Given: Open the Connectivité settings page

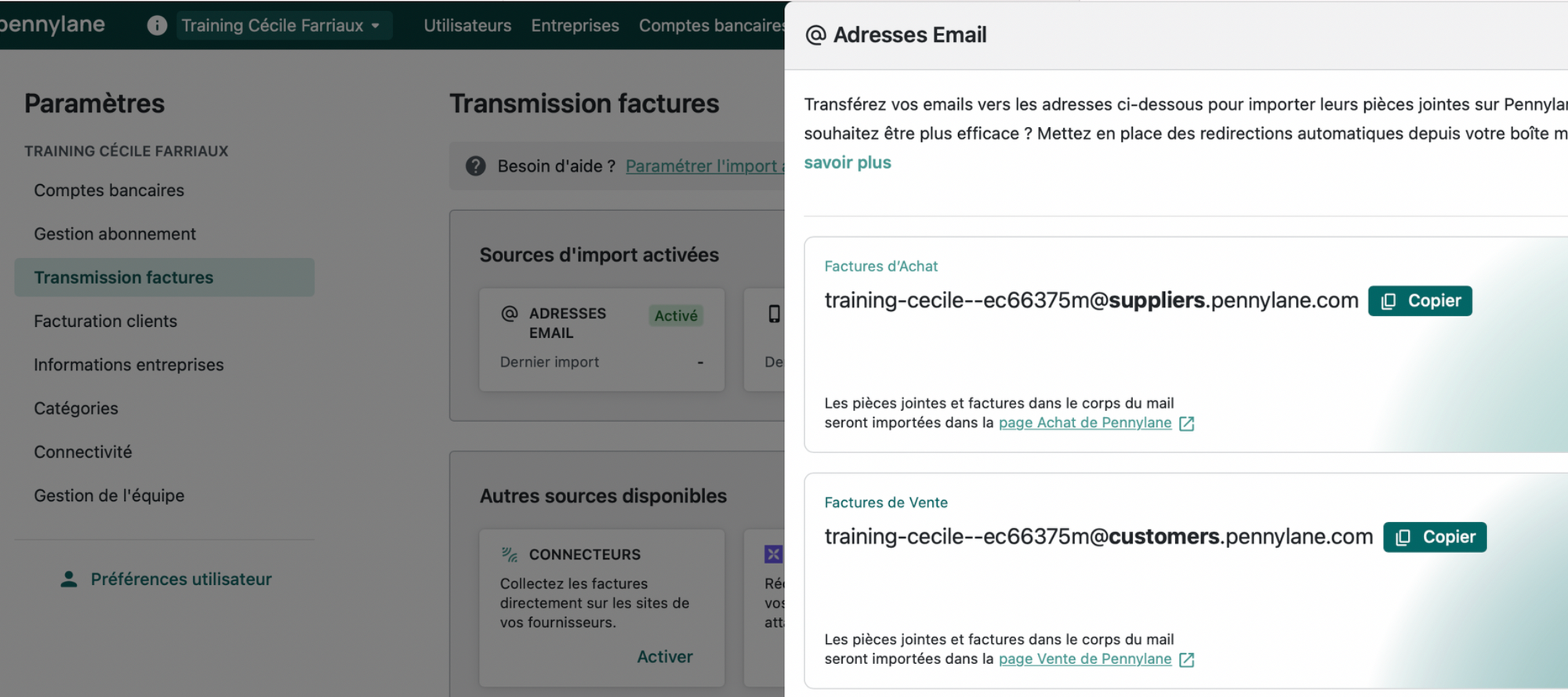Looking at the screenshot, I should point(83,452).
